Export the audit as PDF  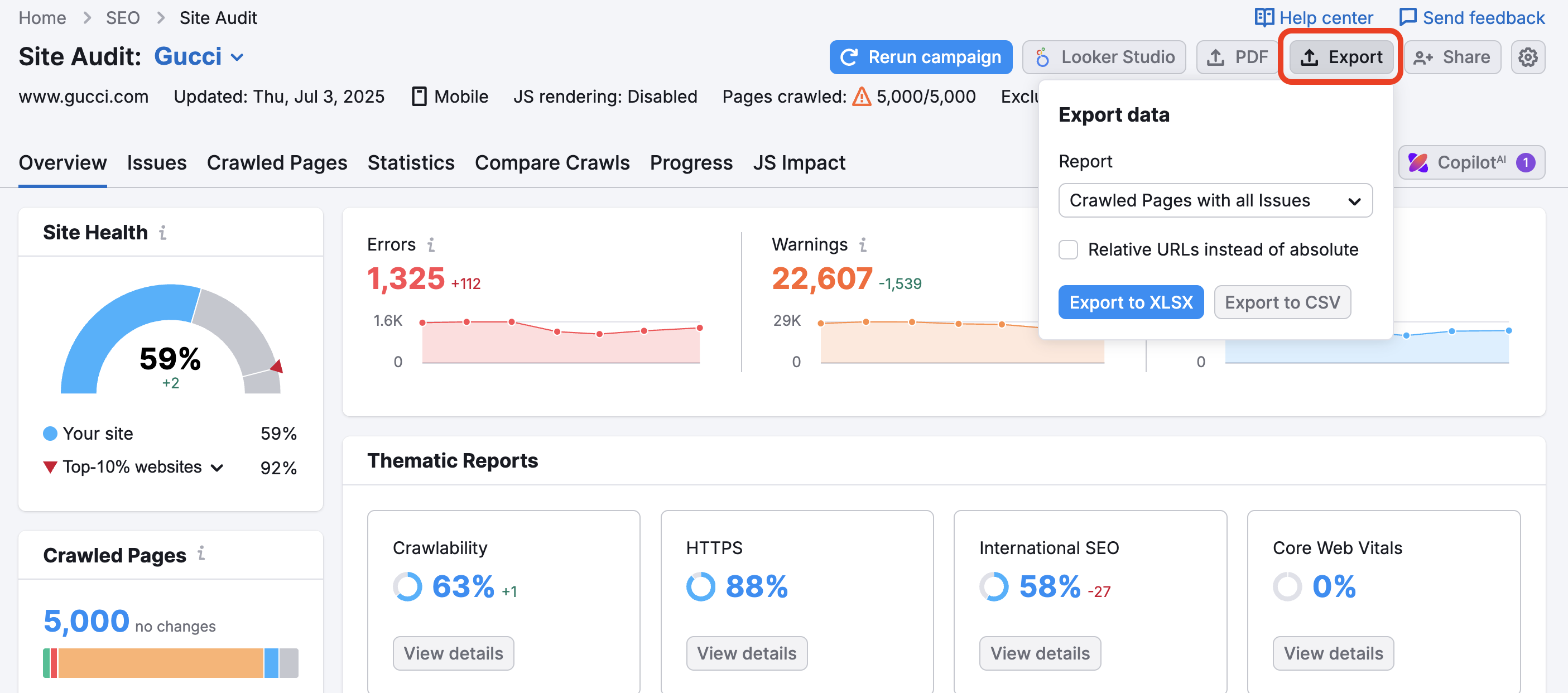[x=1238, y=56]
